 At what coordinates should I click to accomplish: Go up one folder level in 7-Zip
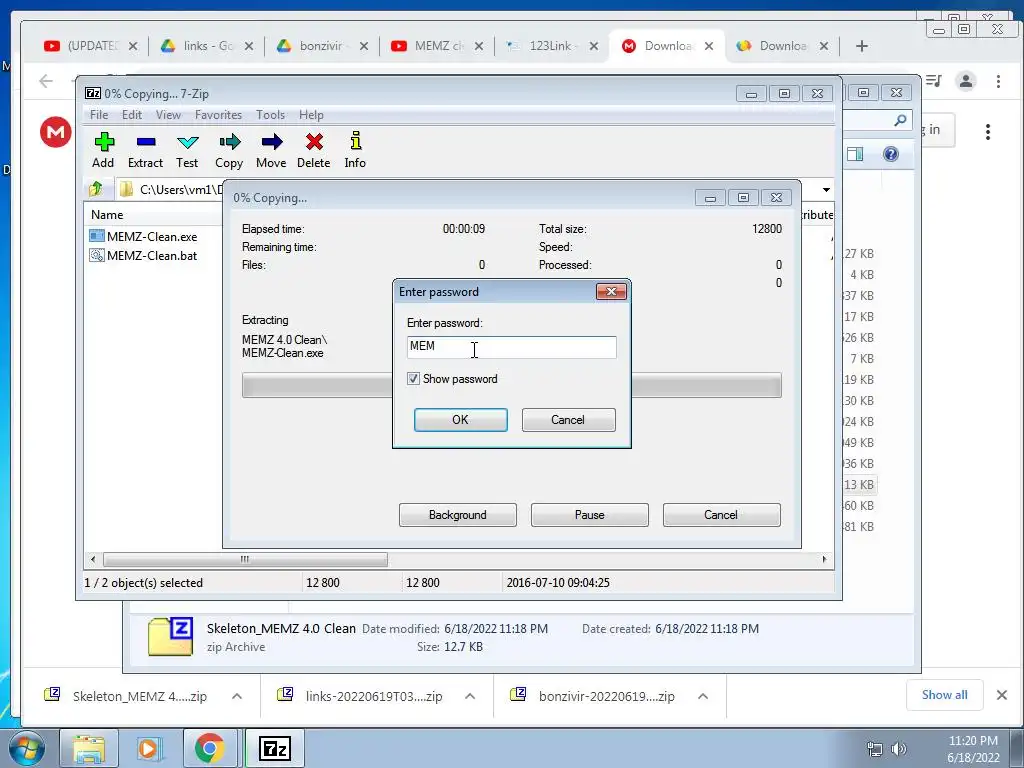[x=96, y=189]
